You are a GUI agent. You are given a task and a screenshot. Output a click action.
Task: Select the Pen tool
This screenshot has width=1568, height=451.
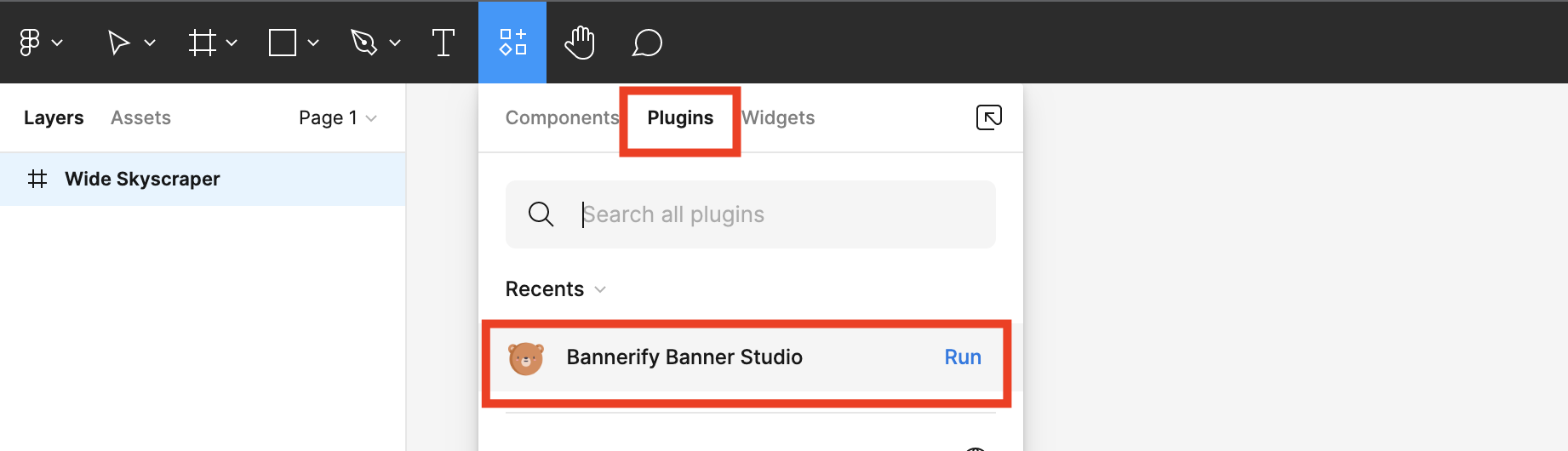click(x=363, y=43)
